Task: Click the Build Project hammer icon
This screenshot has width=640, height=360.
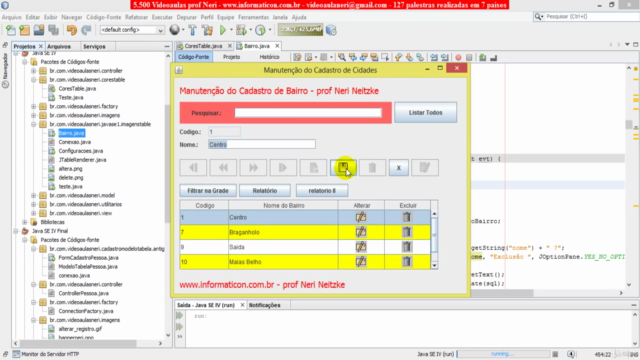Action: (193, 30)
